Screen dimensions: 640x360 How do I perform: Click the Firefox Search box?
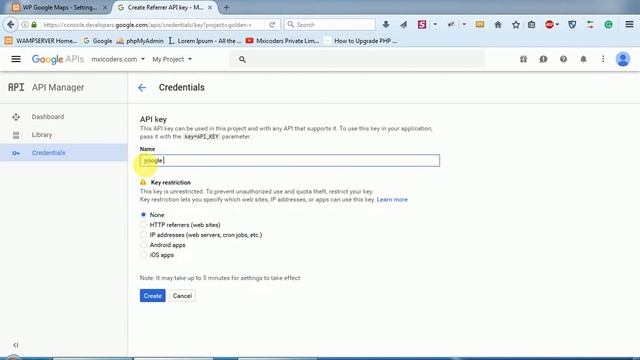pos(330,24)
